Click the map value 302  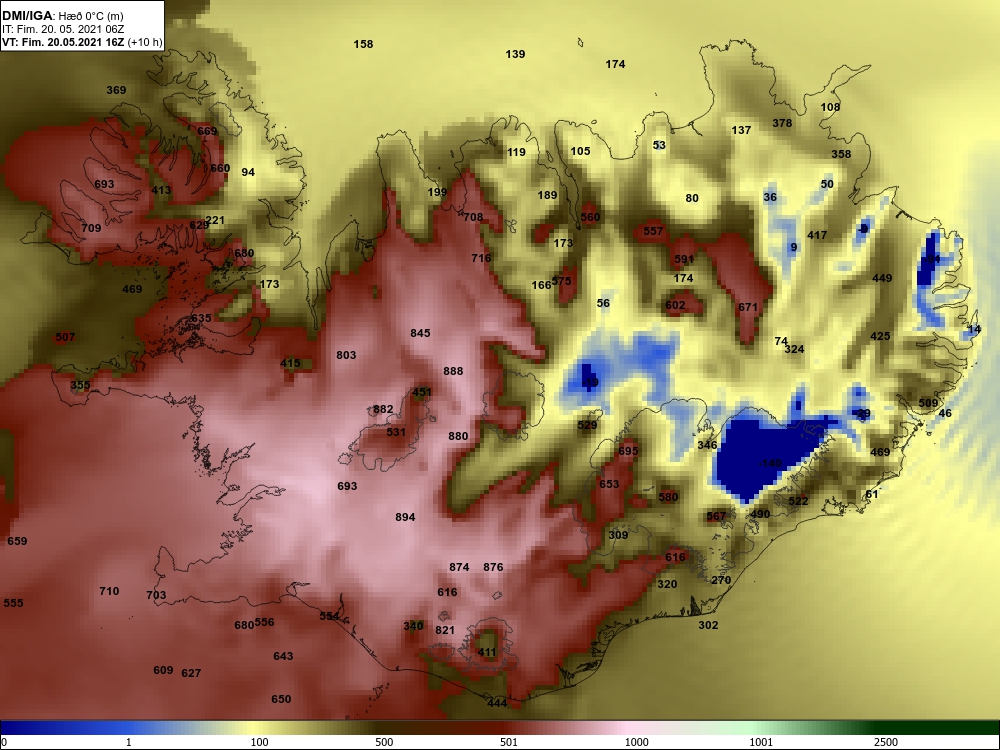(708, 625)
